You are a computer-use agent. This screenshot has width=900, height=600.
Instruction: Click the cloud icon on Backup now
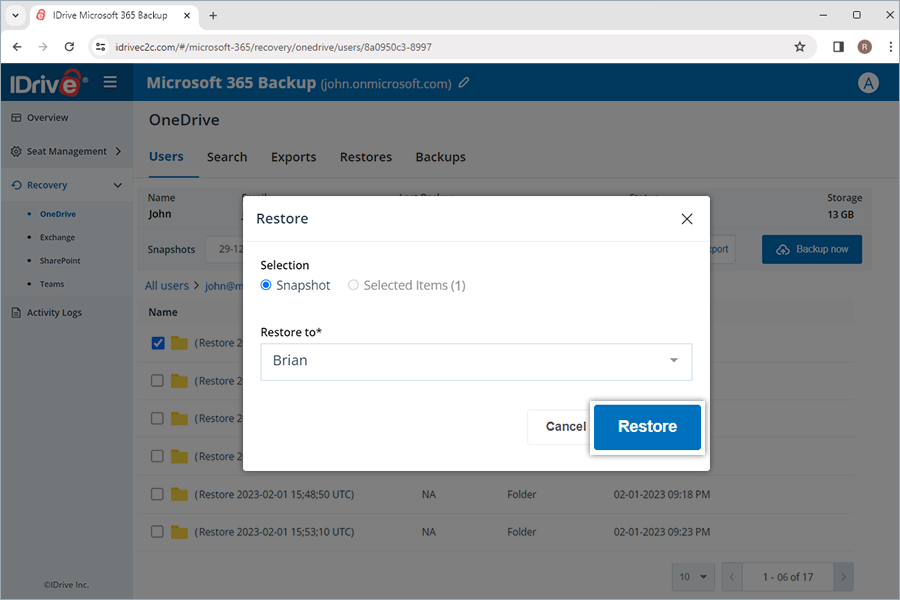click(783, 249)
